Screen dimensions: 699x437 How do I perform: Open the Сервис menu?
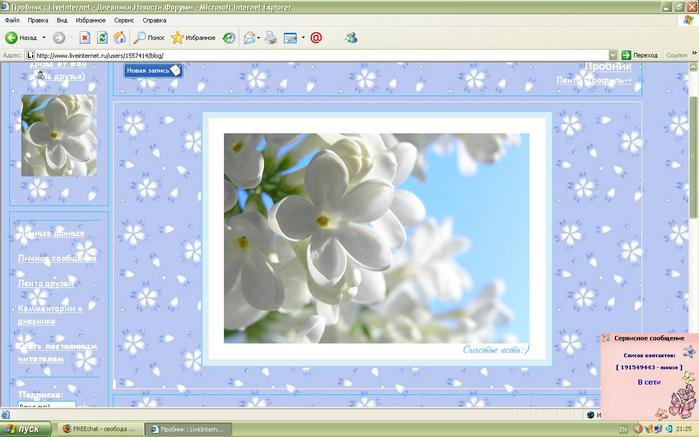[124, 21]
